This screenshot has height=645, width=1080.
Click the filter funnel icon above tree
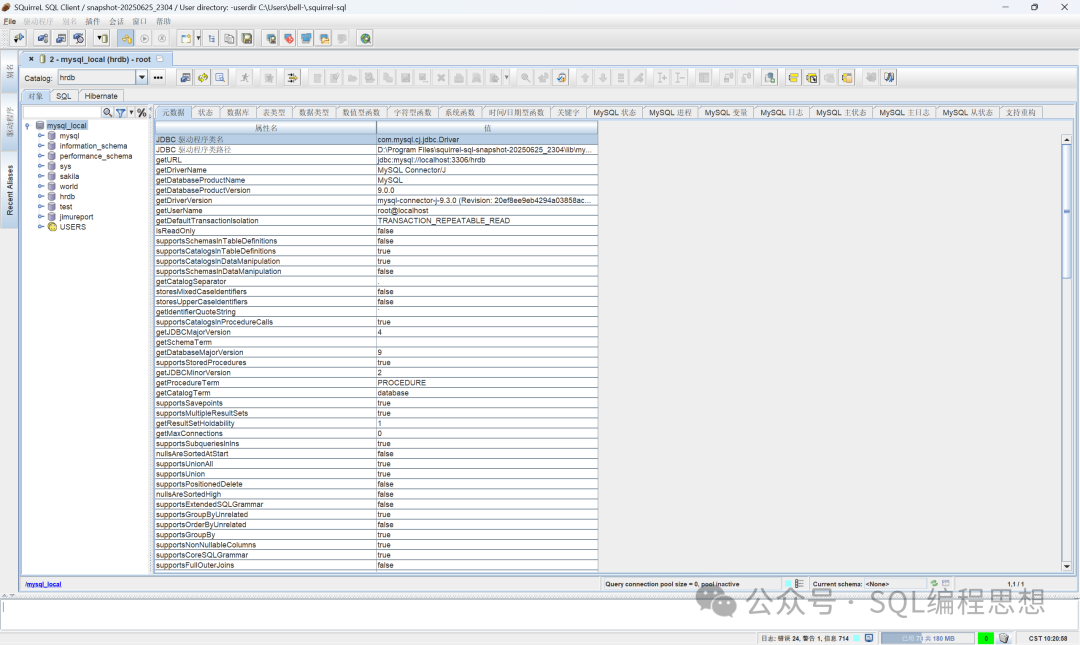tap(121, 113)
